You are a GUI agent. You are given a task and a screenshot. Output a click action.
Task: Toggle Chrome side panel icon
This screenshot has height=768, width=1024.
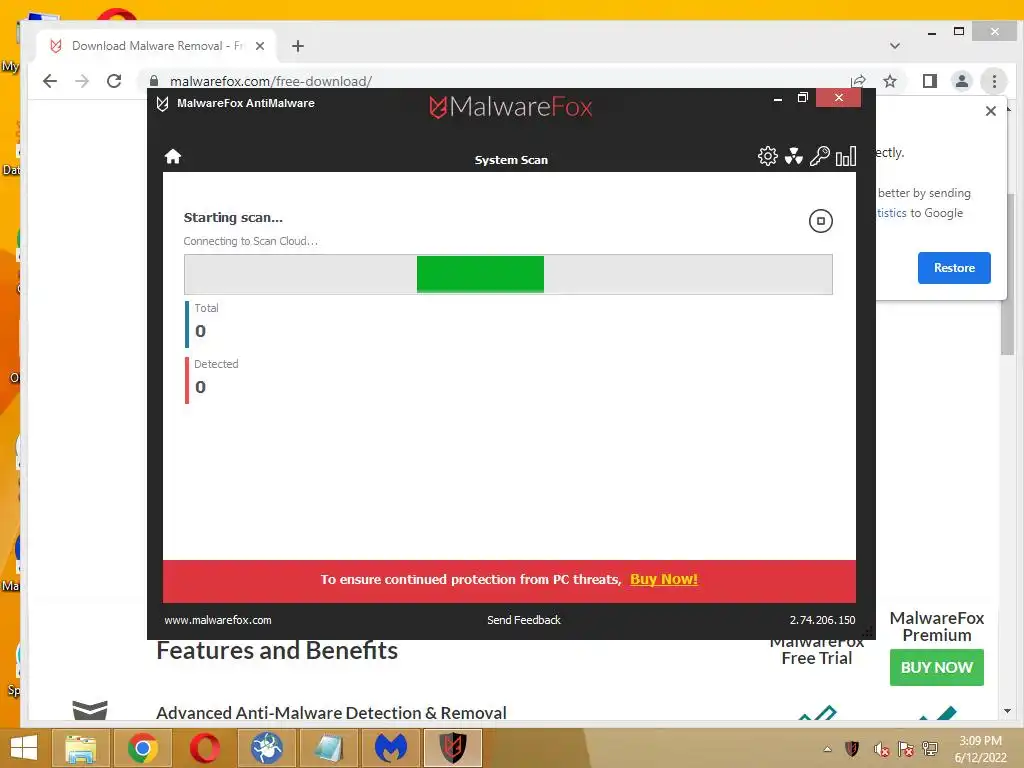929,81
